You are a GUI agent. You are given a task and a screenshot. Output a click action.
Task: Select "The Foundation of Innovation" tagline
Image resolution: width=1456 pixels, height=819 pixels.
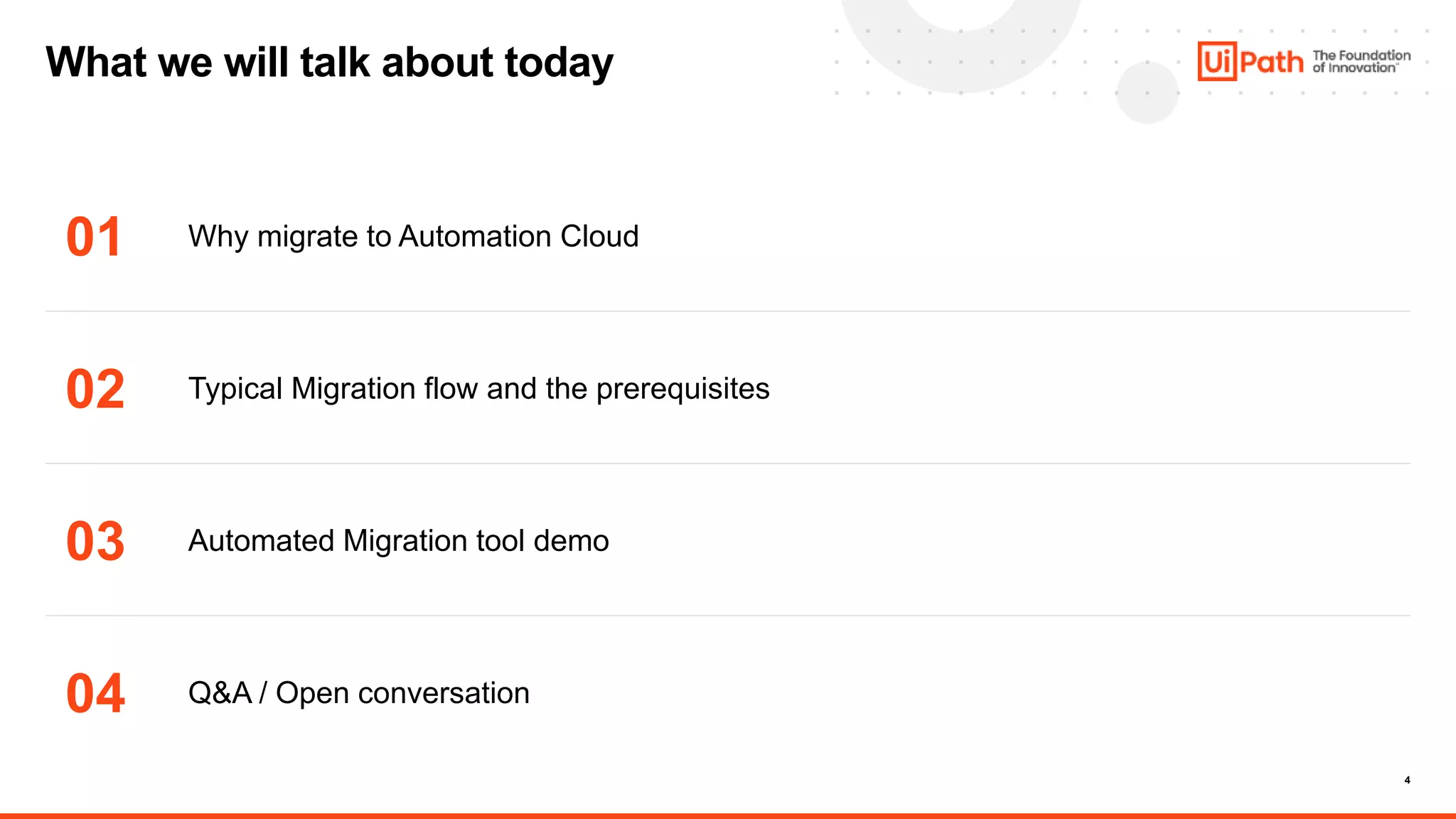tap(1361, 61)
